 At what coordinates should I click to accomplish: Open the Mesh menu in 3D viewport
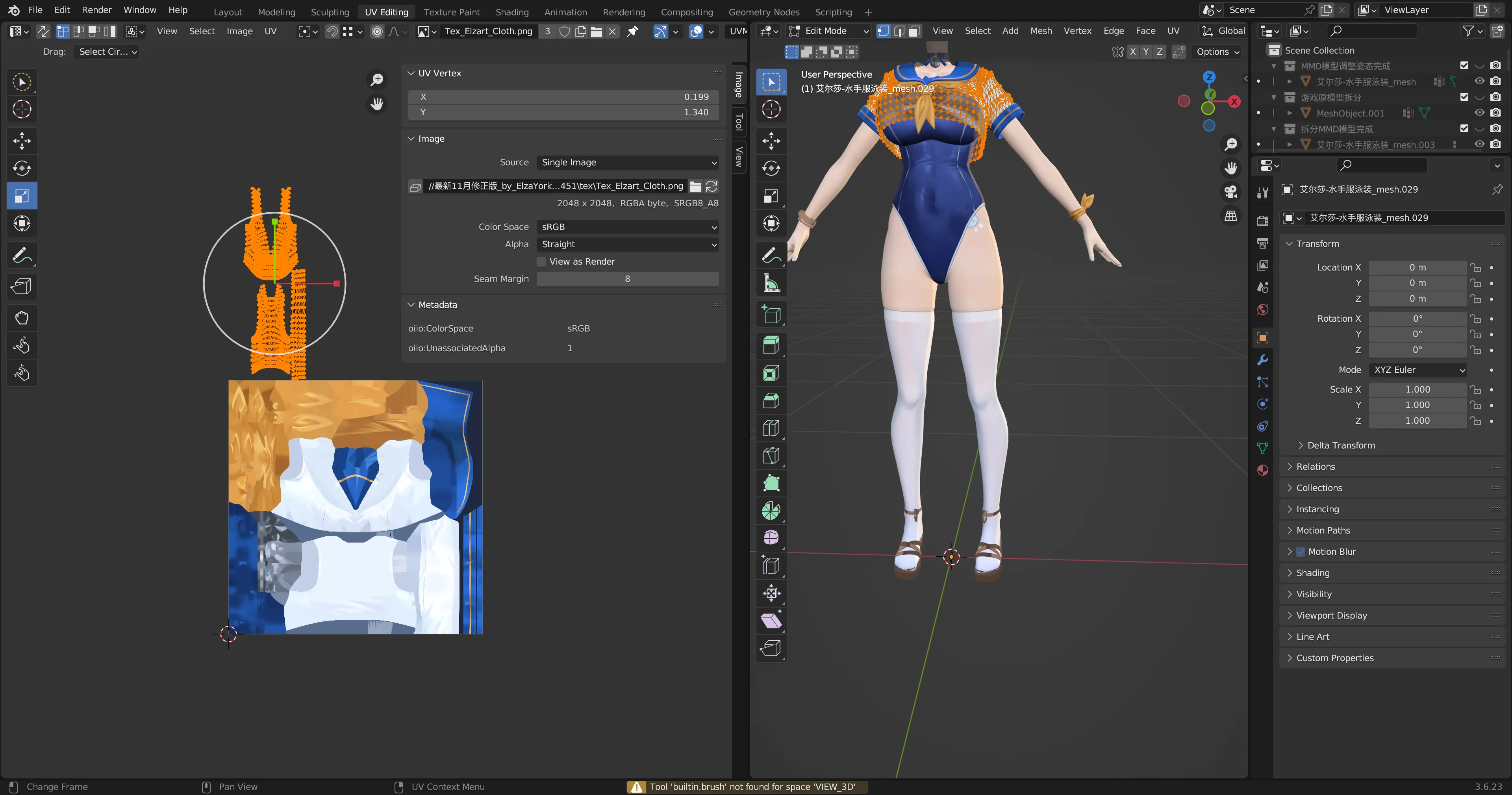click(1040, 31)
